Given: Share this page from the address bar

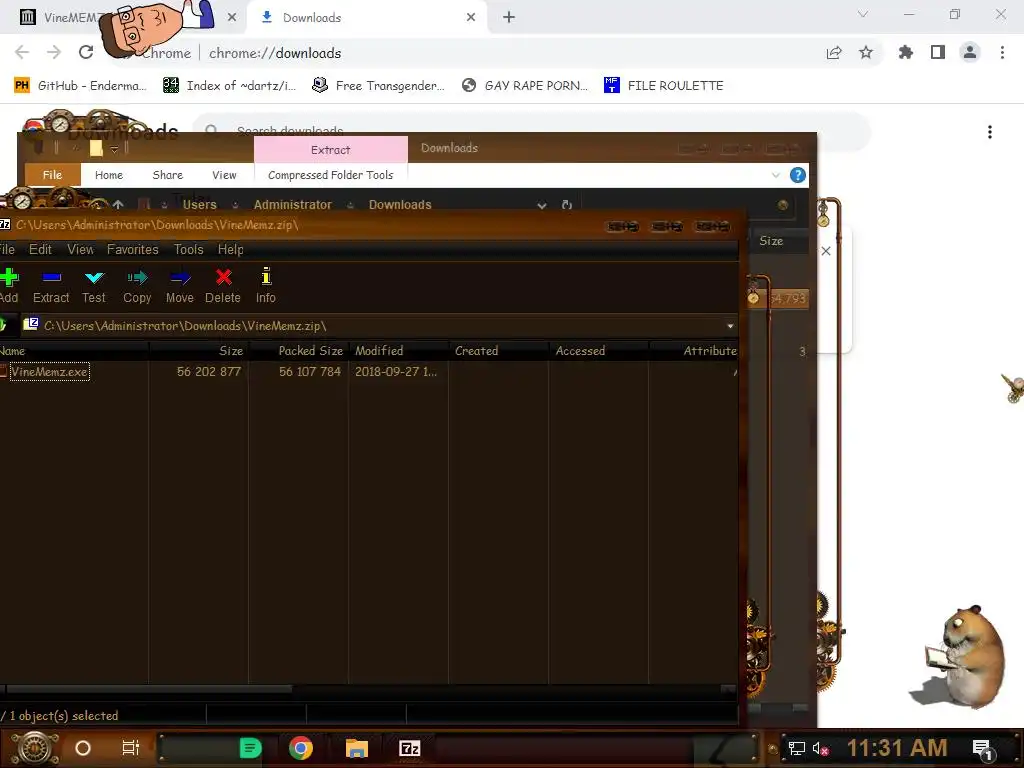Looking at the screenshot, I should click(x=834, y=52).
